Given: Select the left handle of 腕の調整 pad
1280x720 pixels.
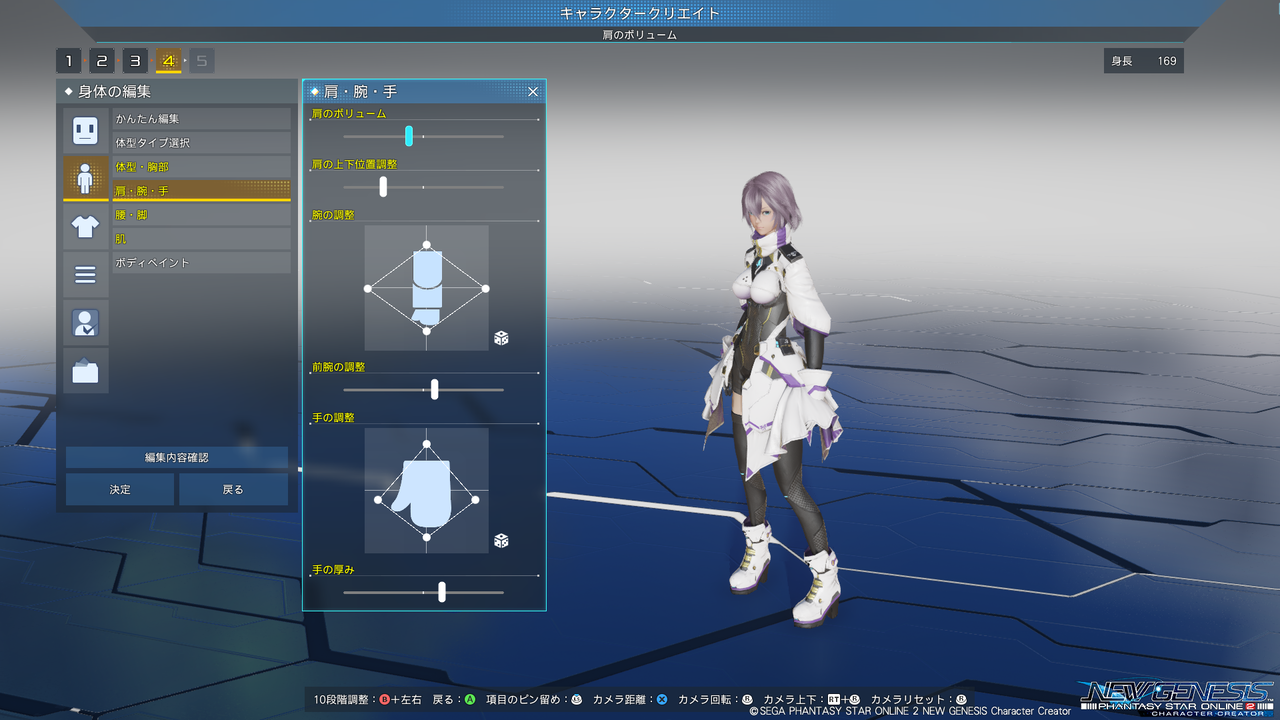Looking at the screenshot, I should [368, 288].
